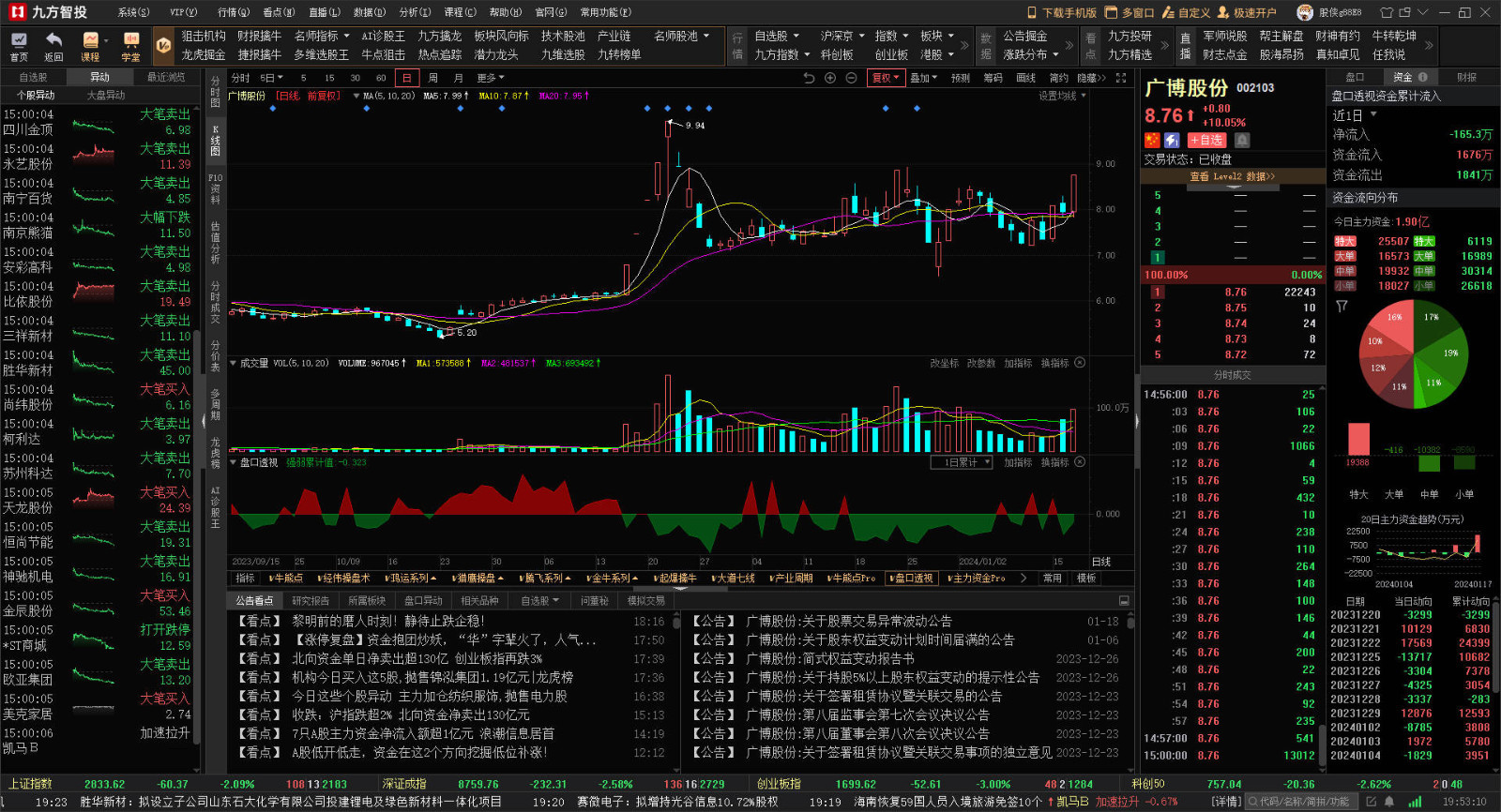
Task: Open the 复权 adjustment dropdown
Action: click(886, 78)
